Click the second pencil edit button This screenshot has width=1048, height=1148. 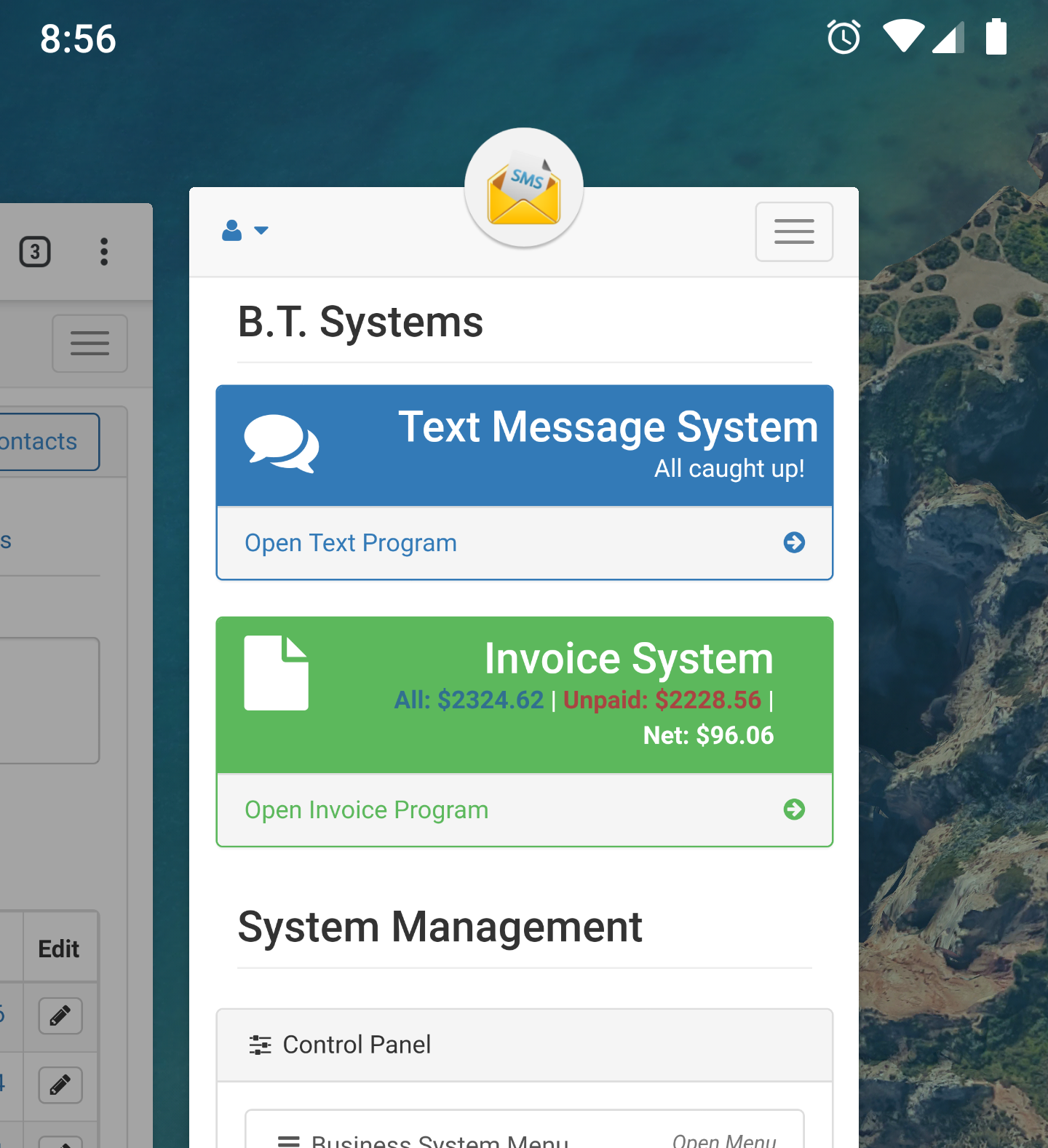pyautogui.click(x=60, y=1085)
